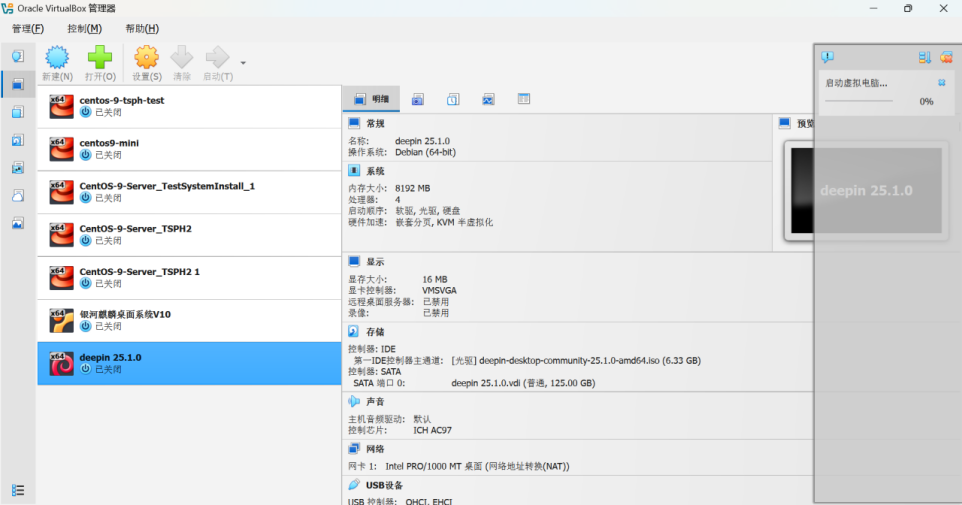Click the OS value Debian (64-bit)
This screenshot has width=962, height=505.
(425, 152)
